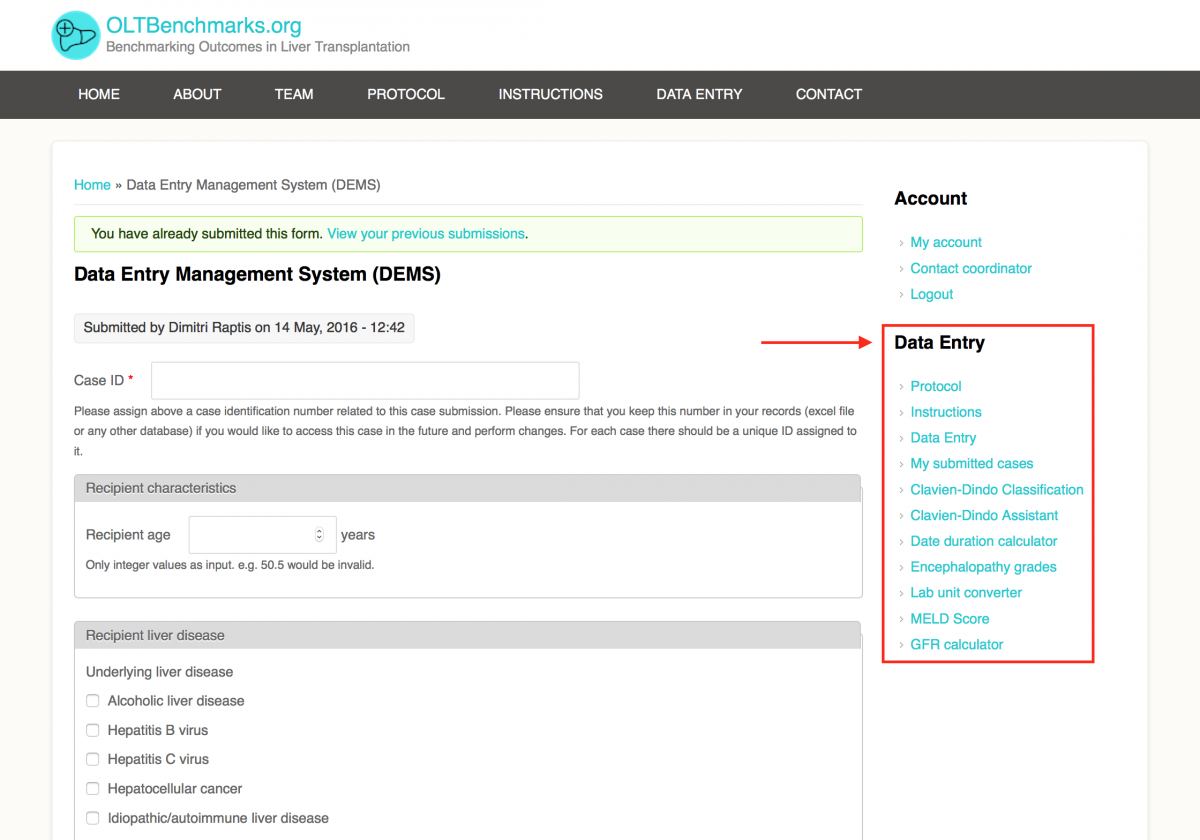
Task: Open the GFR calculator link
Action: [x=956, y=645]
